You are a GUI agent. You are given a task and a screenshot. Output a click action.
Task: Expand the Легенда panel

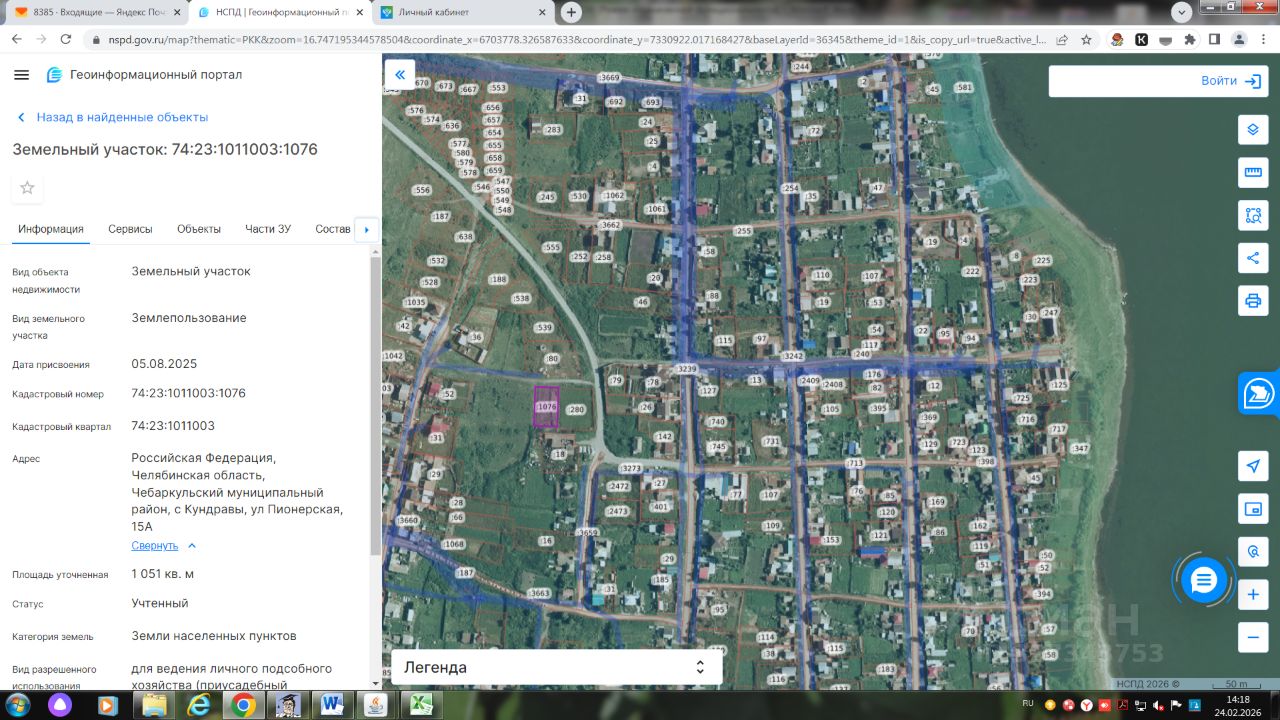click(x=556, y=667)
